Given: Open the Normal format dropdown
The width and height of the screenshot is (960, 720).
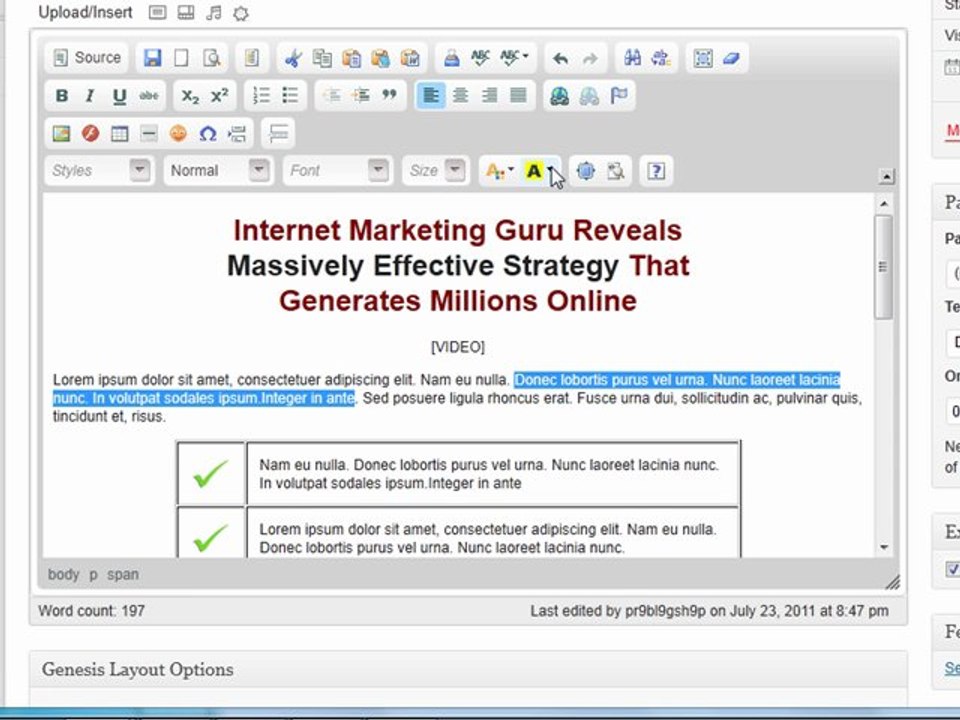Looking at the screenshot, I should (217, 170).
